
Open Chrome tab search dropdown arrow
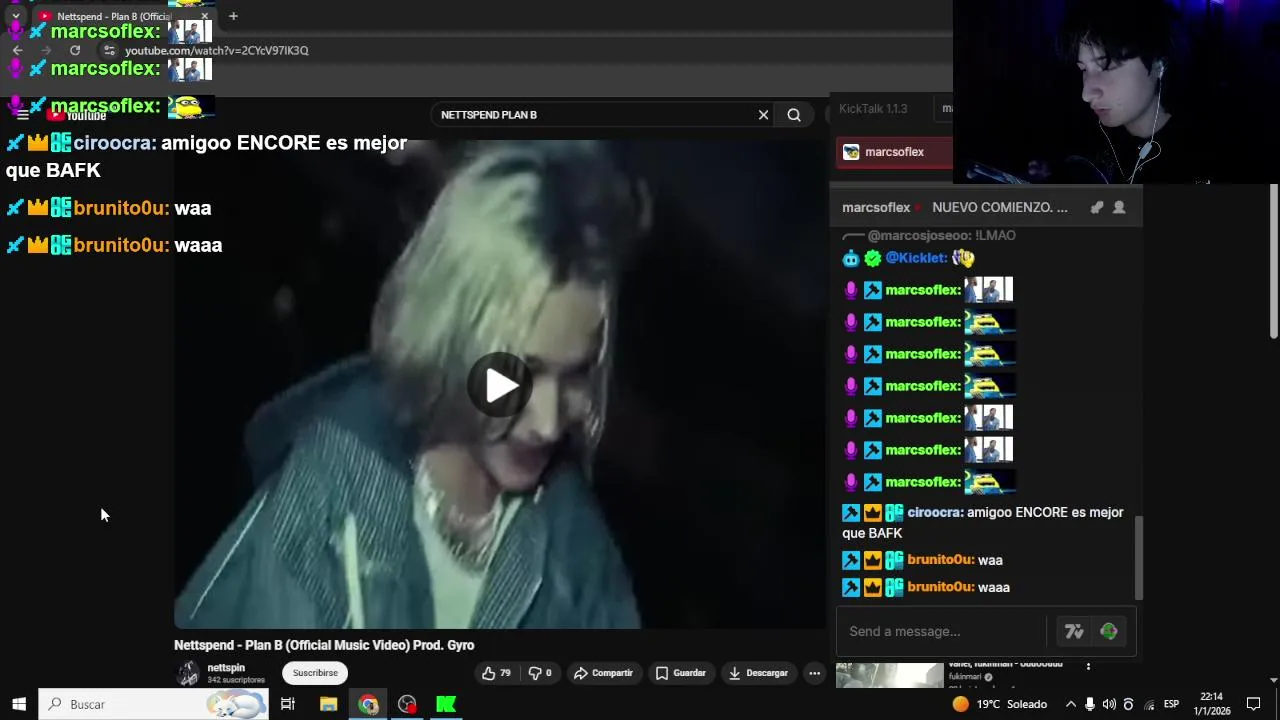(15, 16)
